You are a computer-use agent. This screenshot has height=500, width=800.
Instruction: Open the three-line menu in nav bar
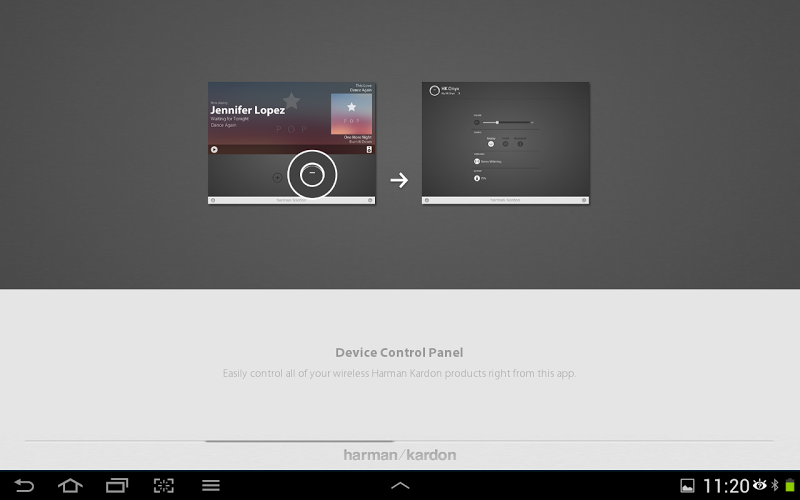click(211, 485)
